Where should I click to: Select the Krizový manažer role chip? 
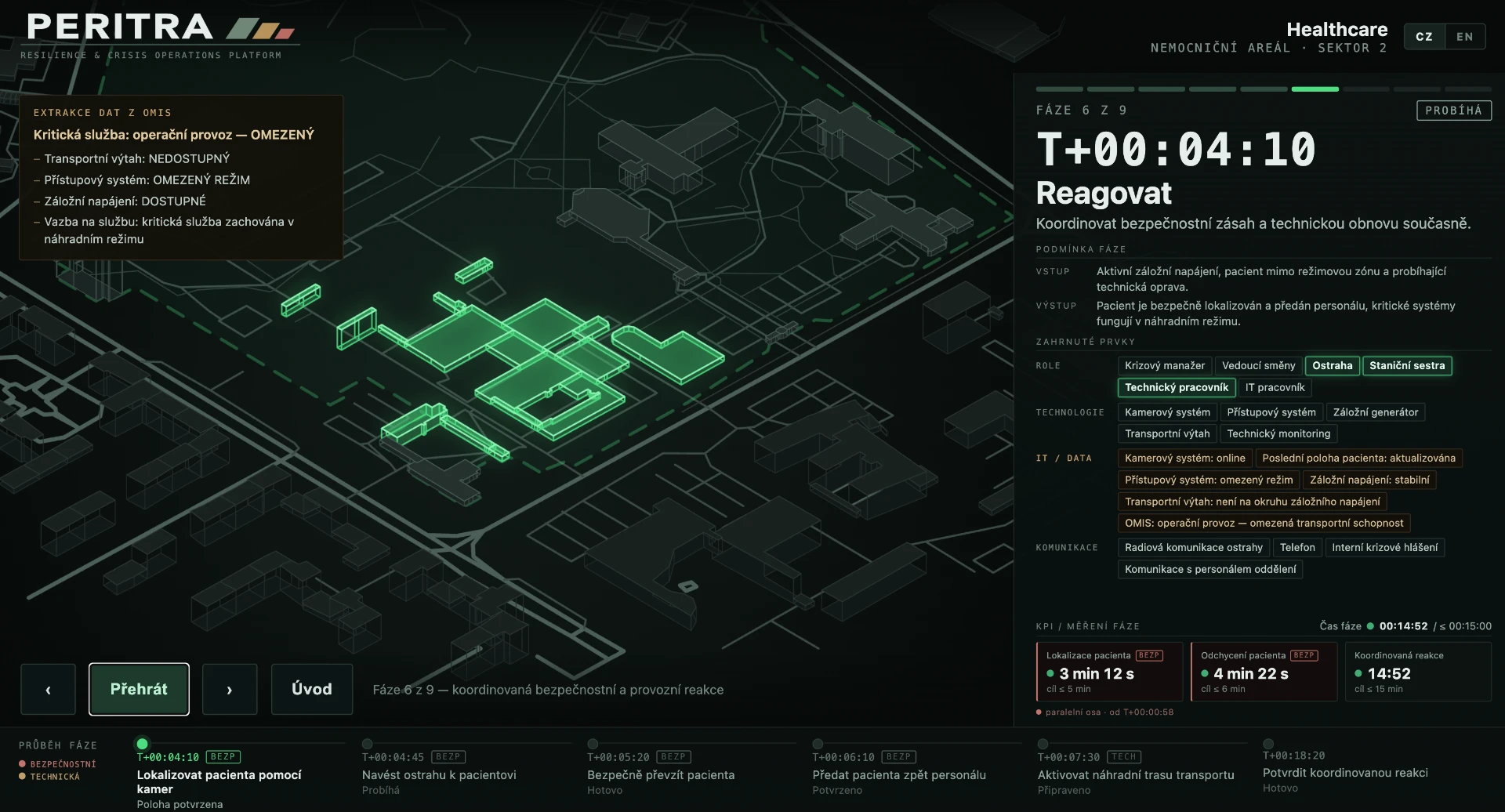[1165, 366]
